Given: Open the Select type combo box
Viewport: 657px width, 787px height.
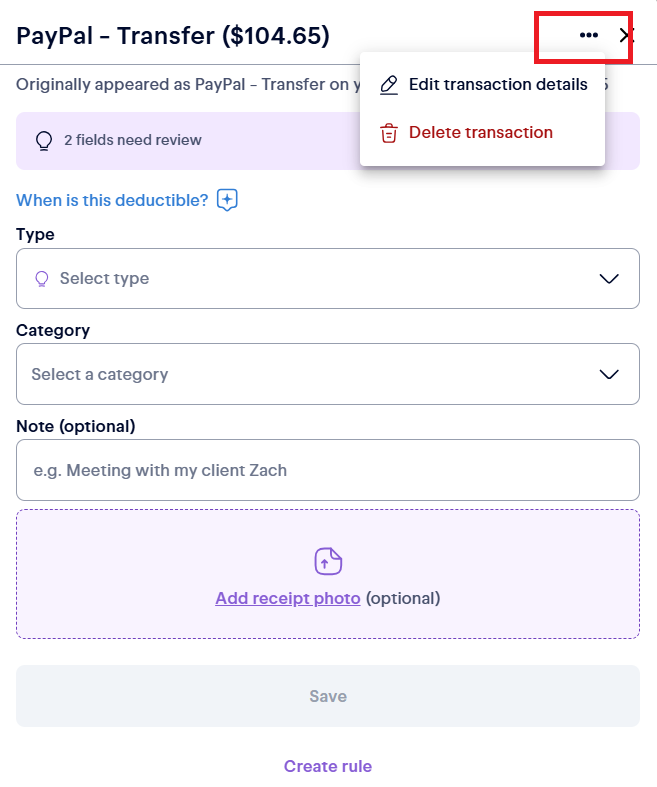Looking at the screenshot, I should tap(328, 279).
